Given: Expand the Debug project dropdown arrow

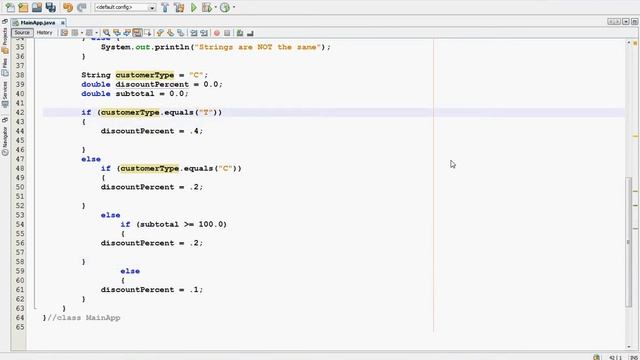Looking at the screenshot, I should (x=215, y=7).
